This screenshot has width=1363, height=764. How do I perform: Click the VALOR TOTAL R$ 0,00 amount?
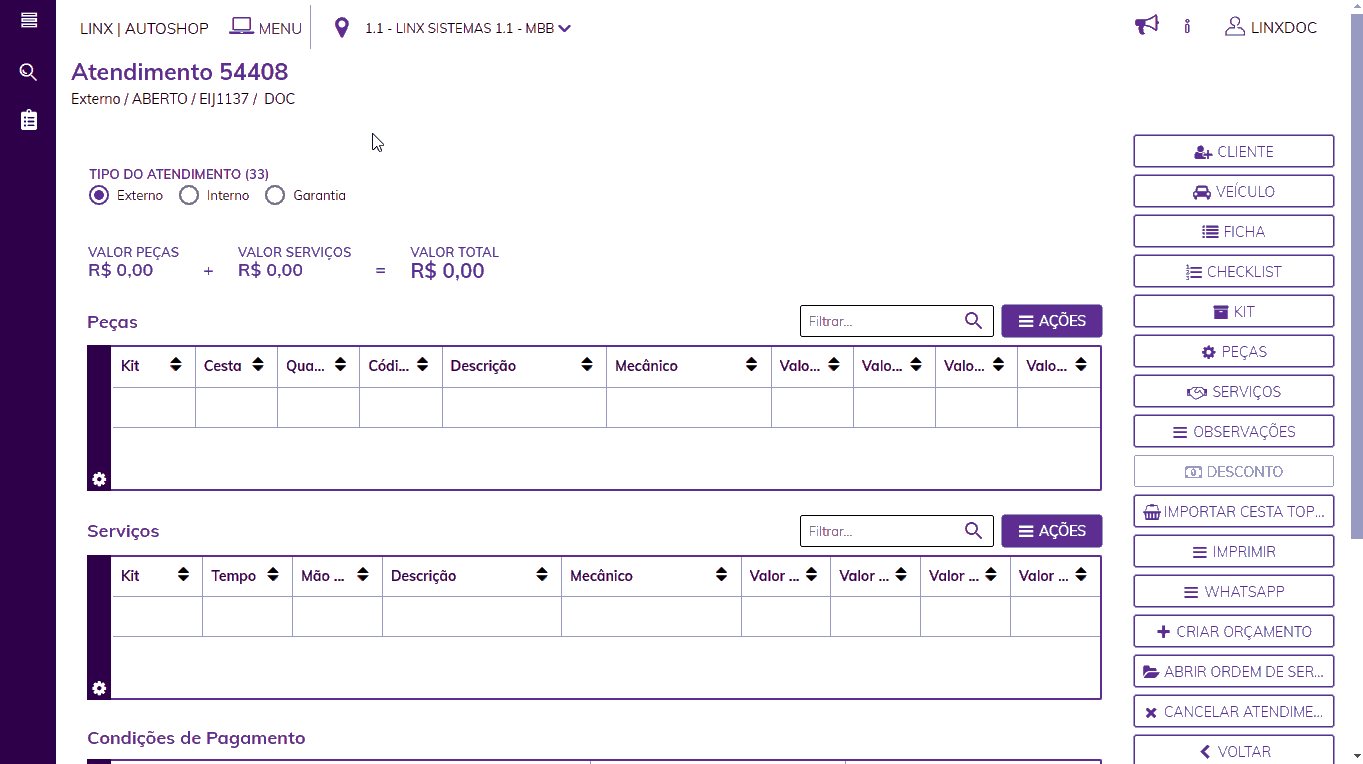coord(447,271)
